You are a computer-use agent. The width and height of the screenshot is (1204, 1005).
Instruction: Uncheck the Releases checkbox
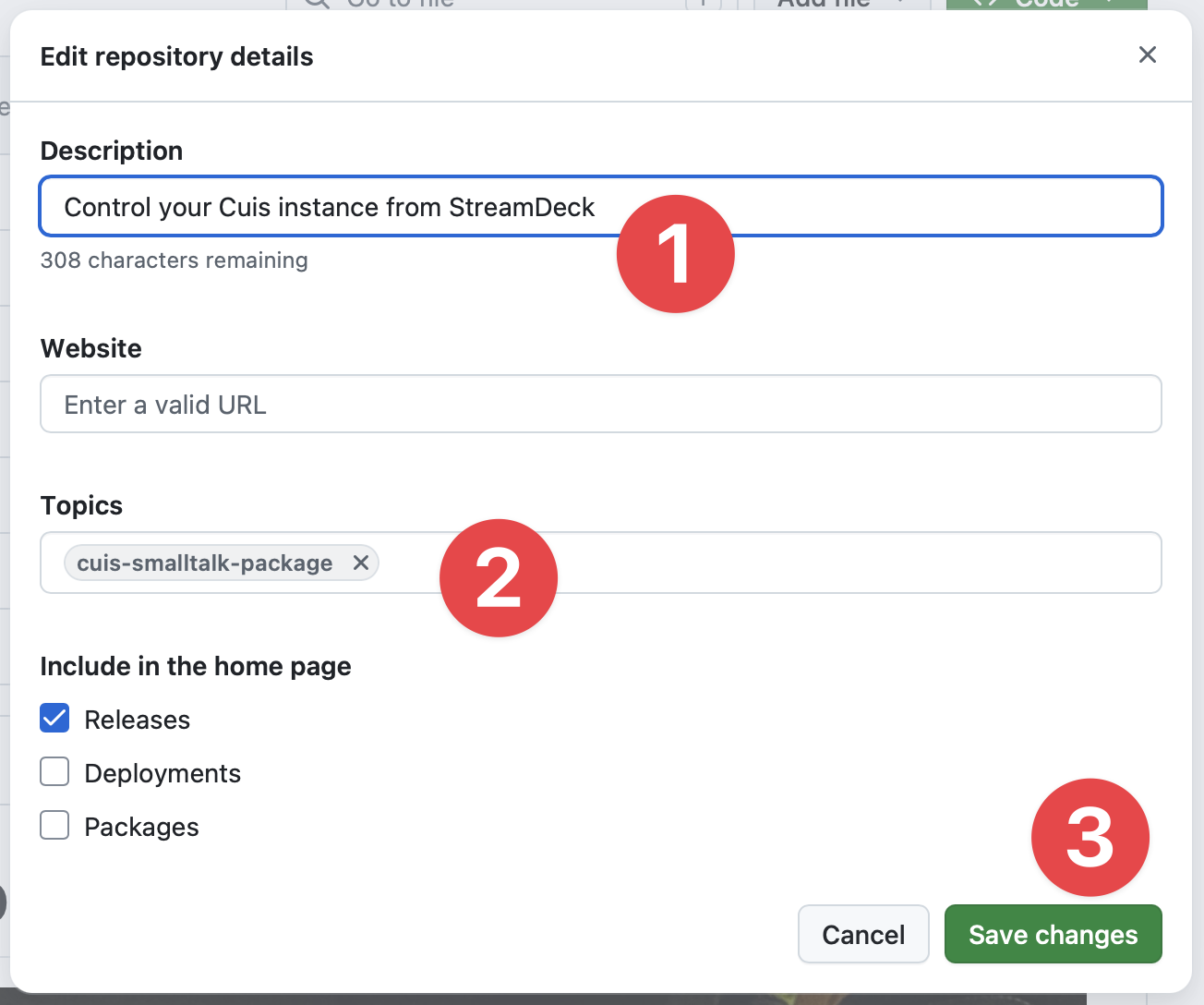(x=54, y=719)
